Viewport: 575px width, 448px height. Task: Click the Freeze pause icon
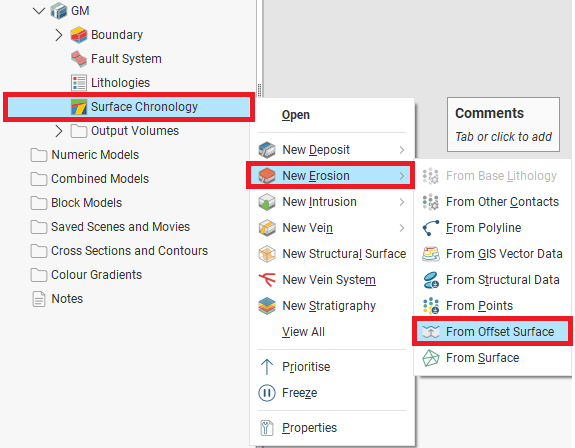pos(267,393)
